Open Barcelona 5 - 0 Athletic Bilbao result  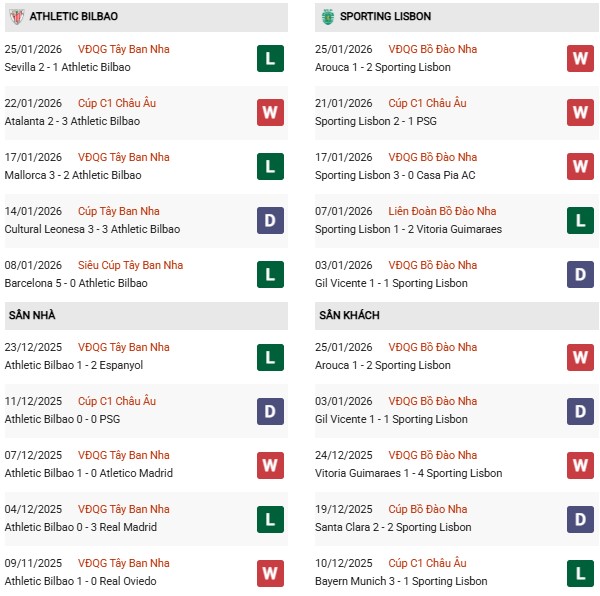point(78,283)
